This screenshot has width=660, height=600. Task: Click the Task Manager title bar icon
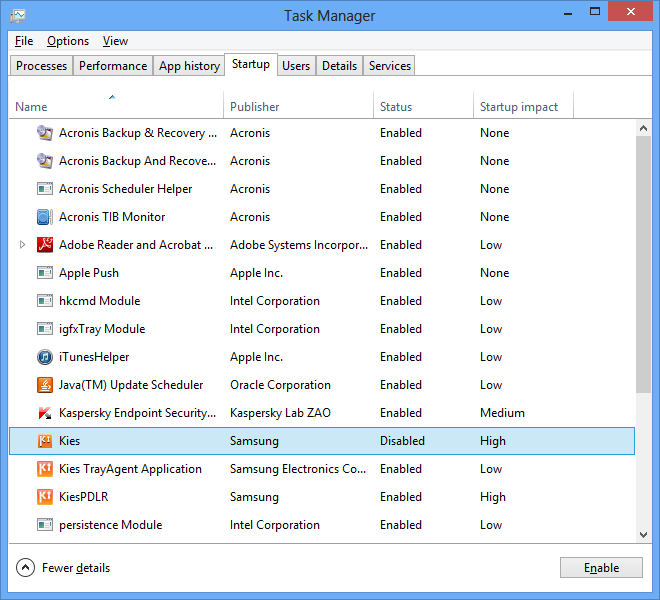[18, 16]
